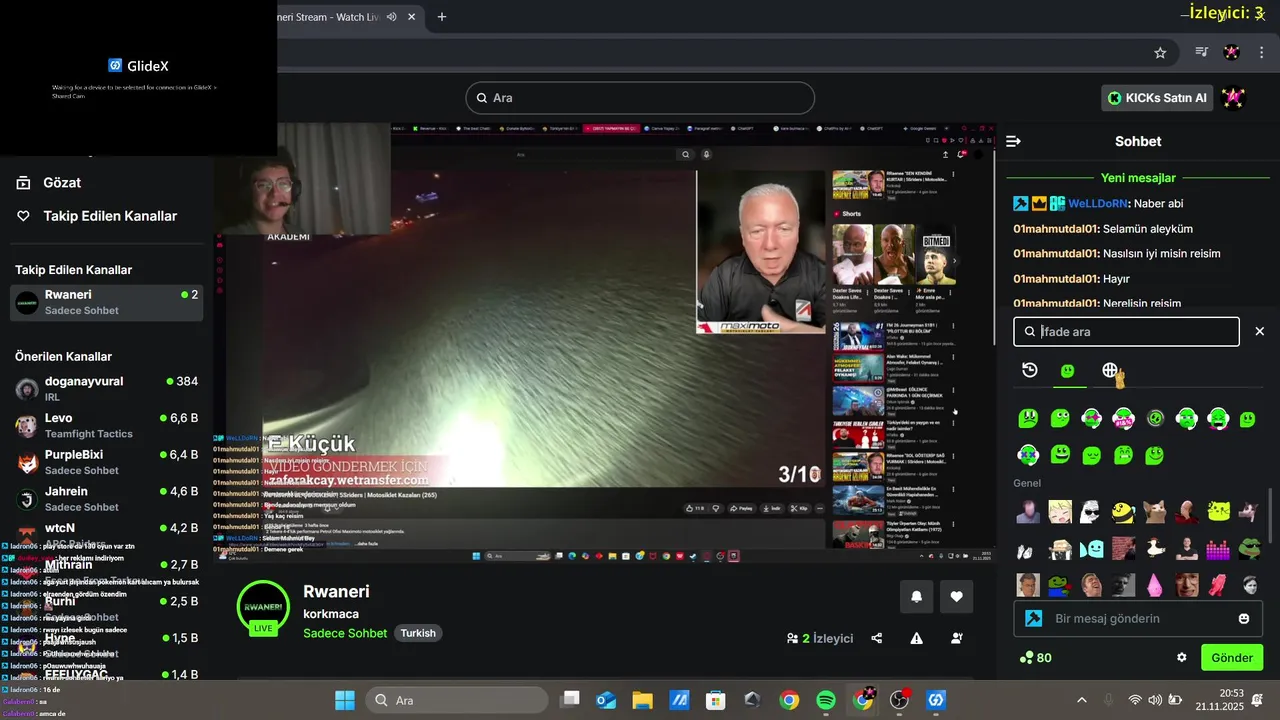Screen dimensions: 1280x720
Task: Open the PurpleBixi recommended channel
Action: 107,462
